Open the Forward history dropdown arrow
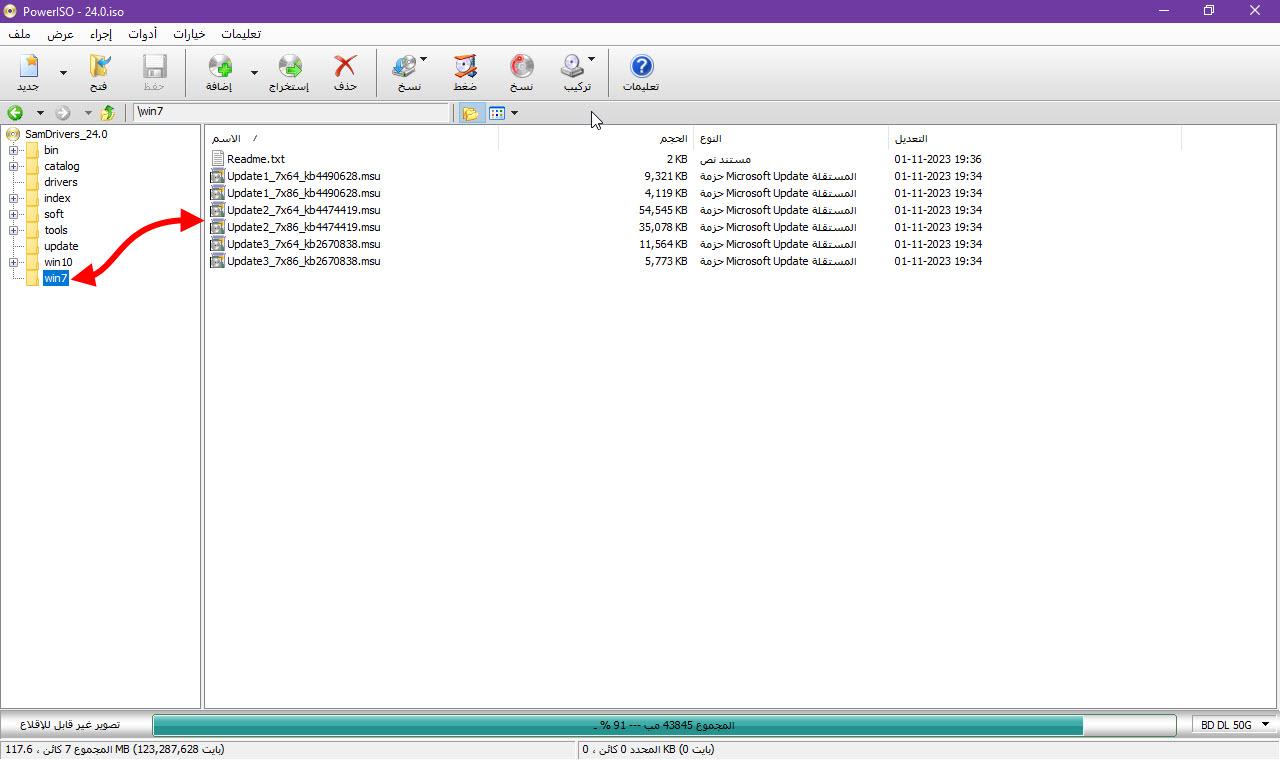Viewport: 1280px width, 760px height. [x=88, y=113]
